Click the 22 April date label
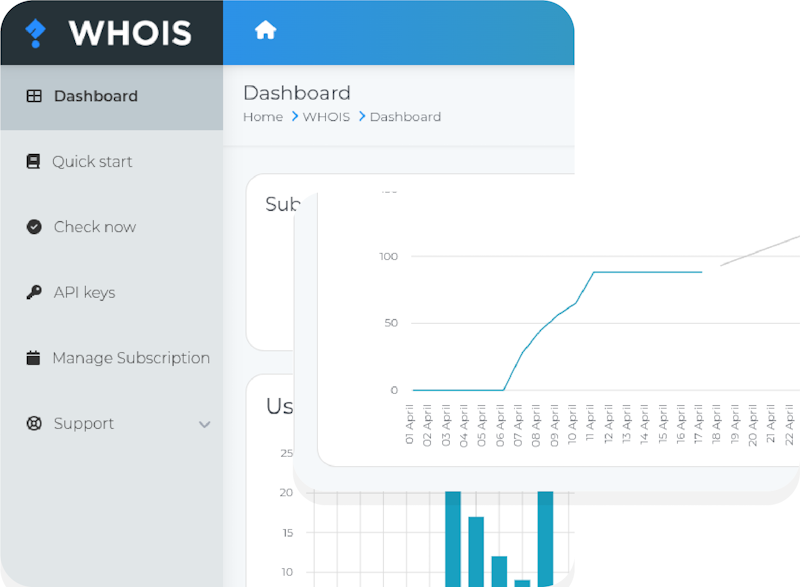Screen dimensions: 800x587 pyautogui.click(x=789, y=425)
